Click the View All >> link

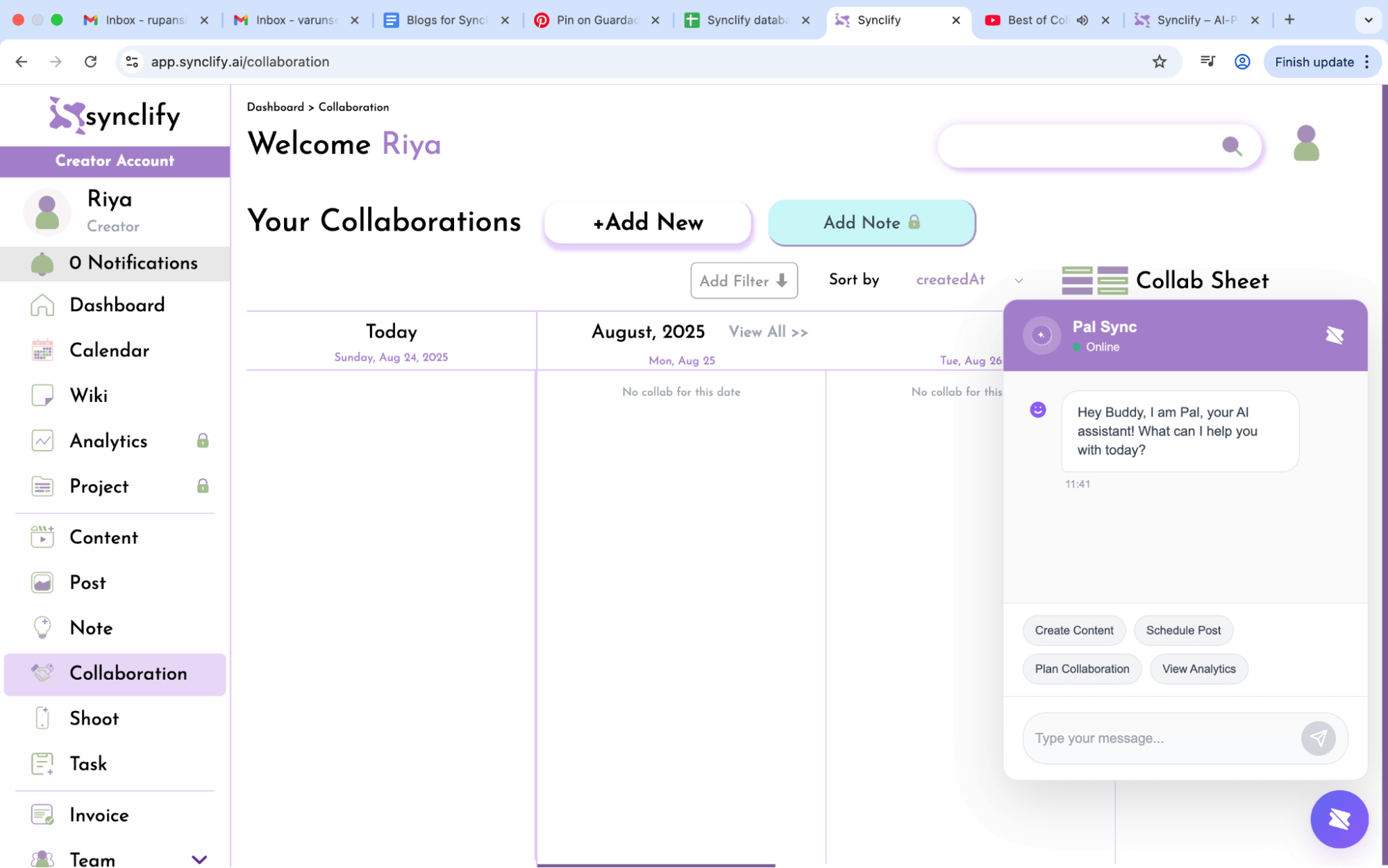(x=768, y=332)
